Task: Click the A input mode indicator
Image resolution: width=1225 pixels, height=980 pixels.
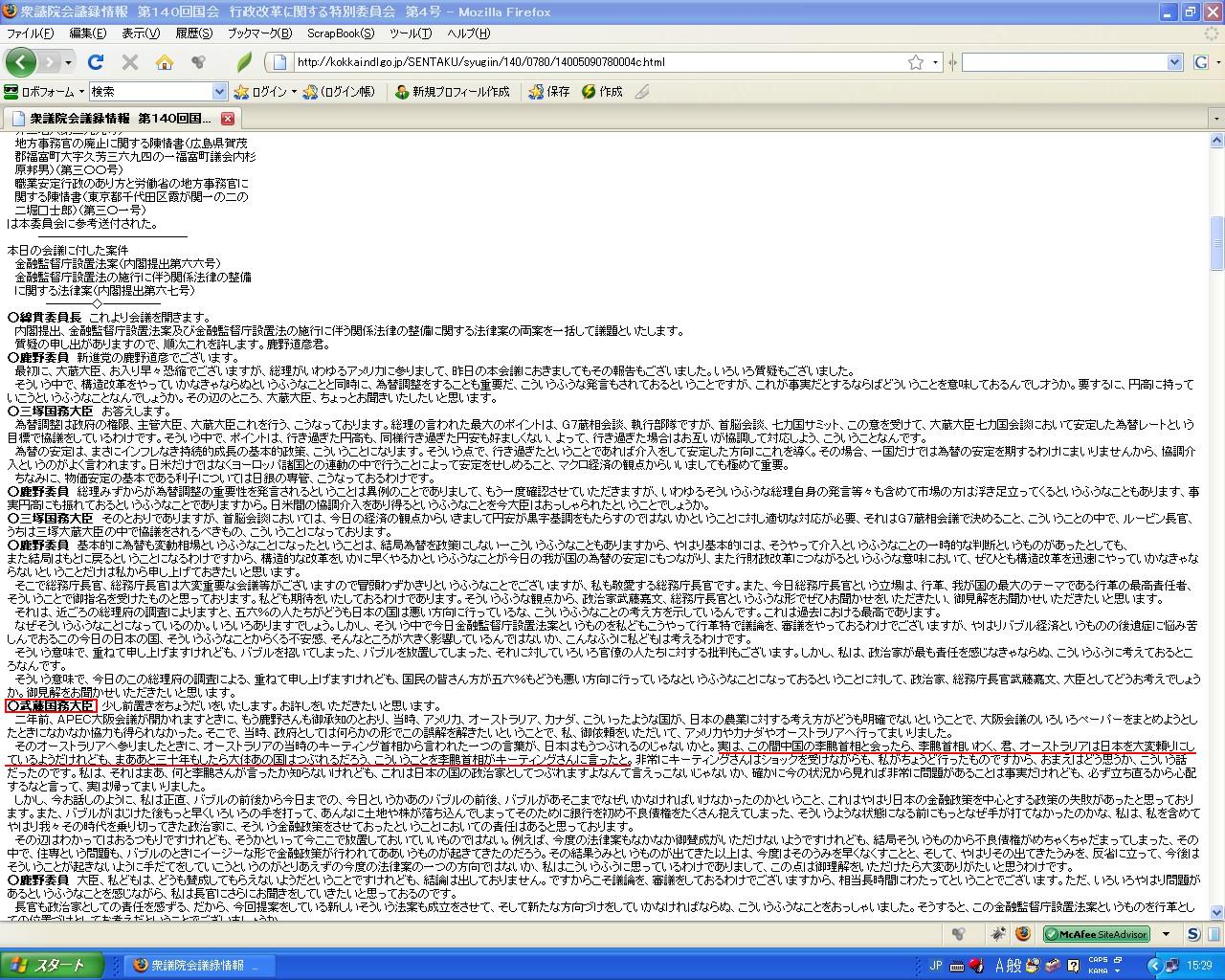Action: [x=1002, y=966]
